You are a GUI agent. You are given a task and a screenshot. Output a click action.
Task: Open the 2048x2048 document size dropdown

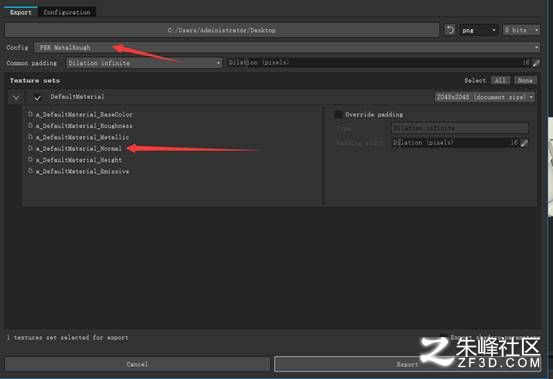pos(485,97)
